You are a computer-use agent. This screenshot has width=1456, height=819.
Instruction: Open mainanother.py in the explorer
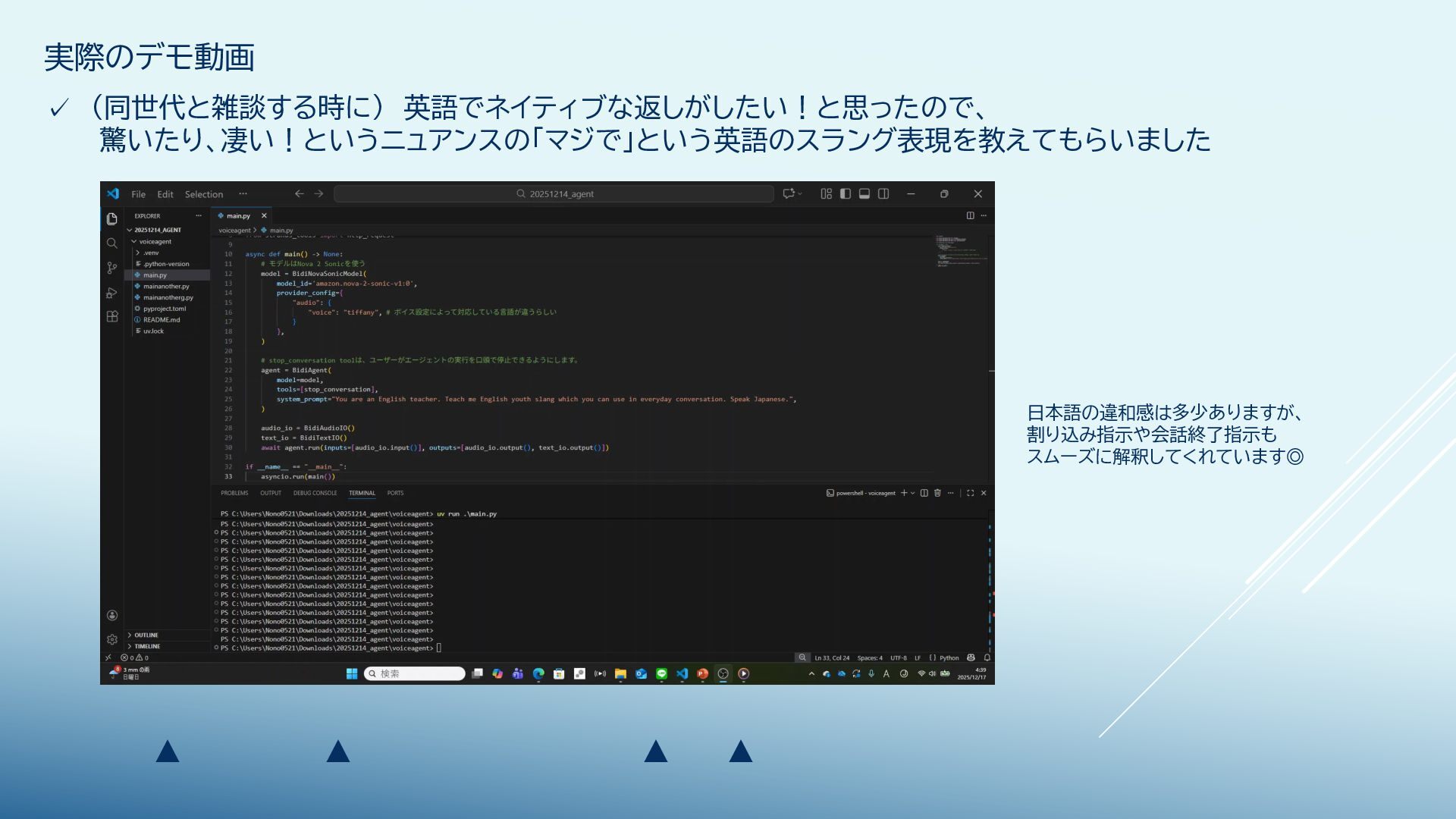pyautogui.click(x=166, y=286)
